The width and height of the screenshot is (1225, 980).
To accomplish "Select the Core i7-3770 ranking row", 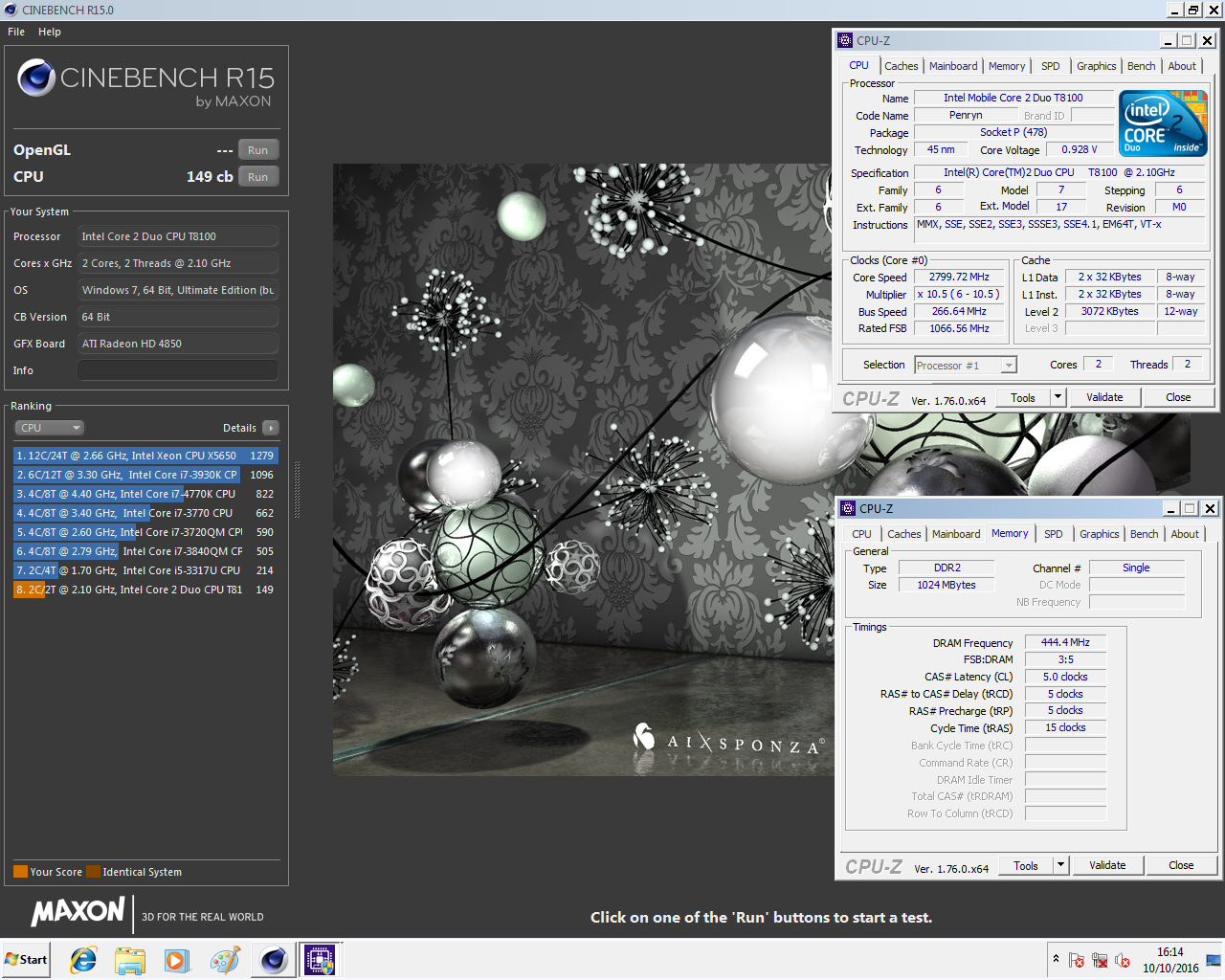I will (145, 513).
